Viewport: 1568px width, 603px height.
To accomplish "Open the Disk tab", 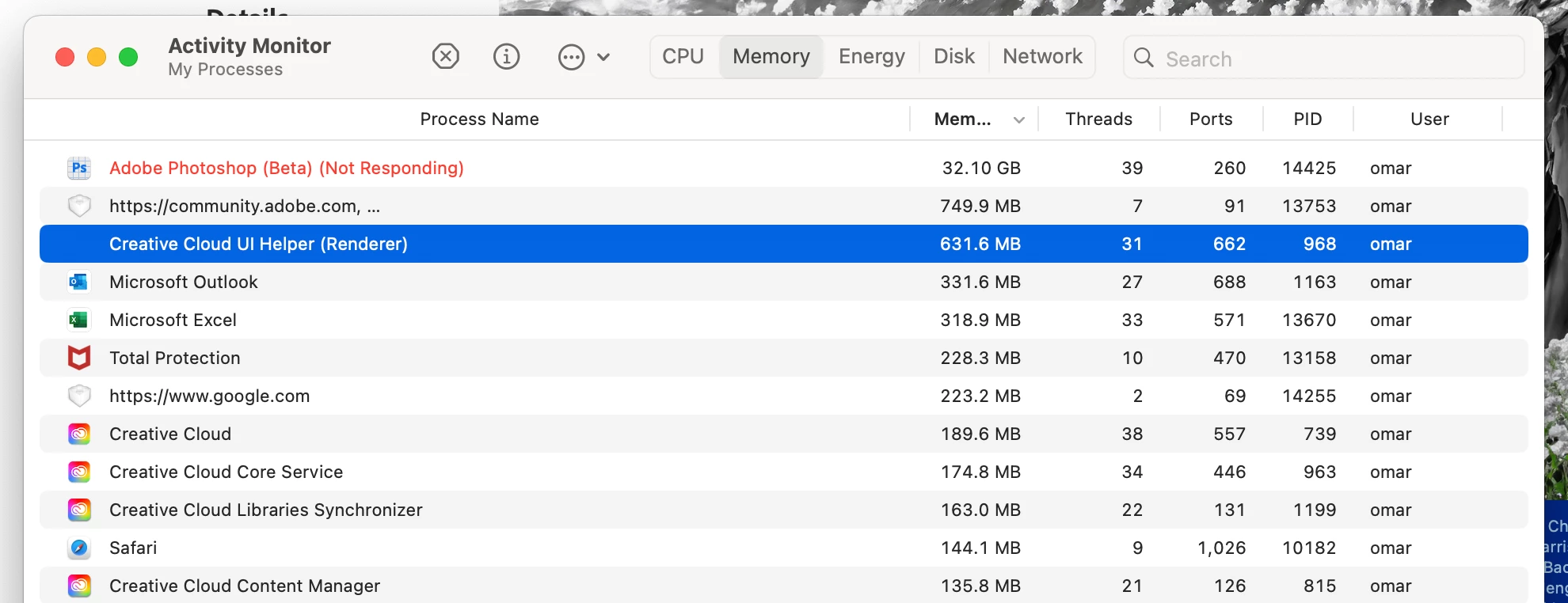I will (954, 57).
